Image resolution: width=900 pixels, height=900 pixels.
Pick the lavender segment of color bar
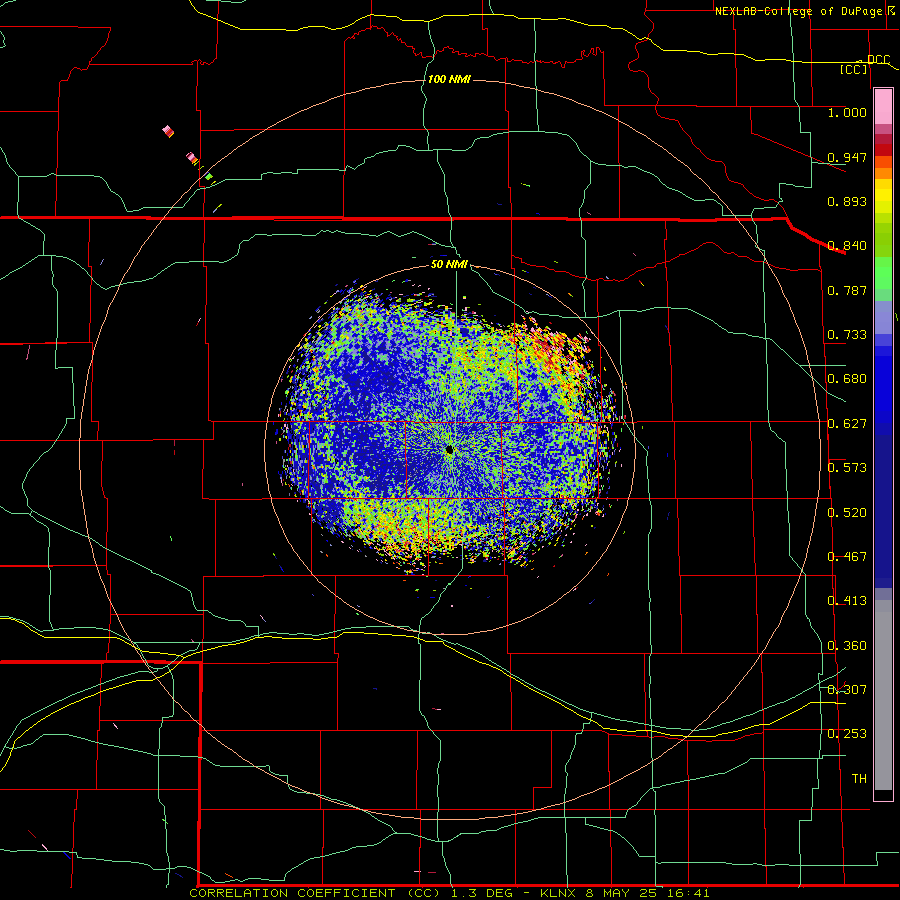883,317
